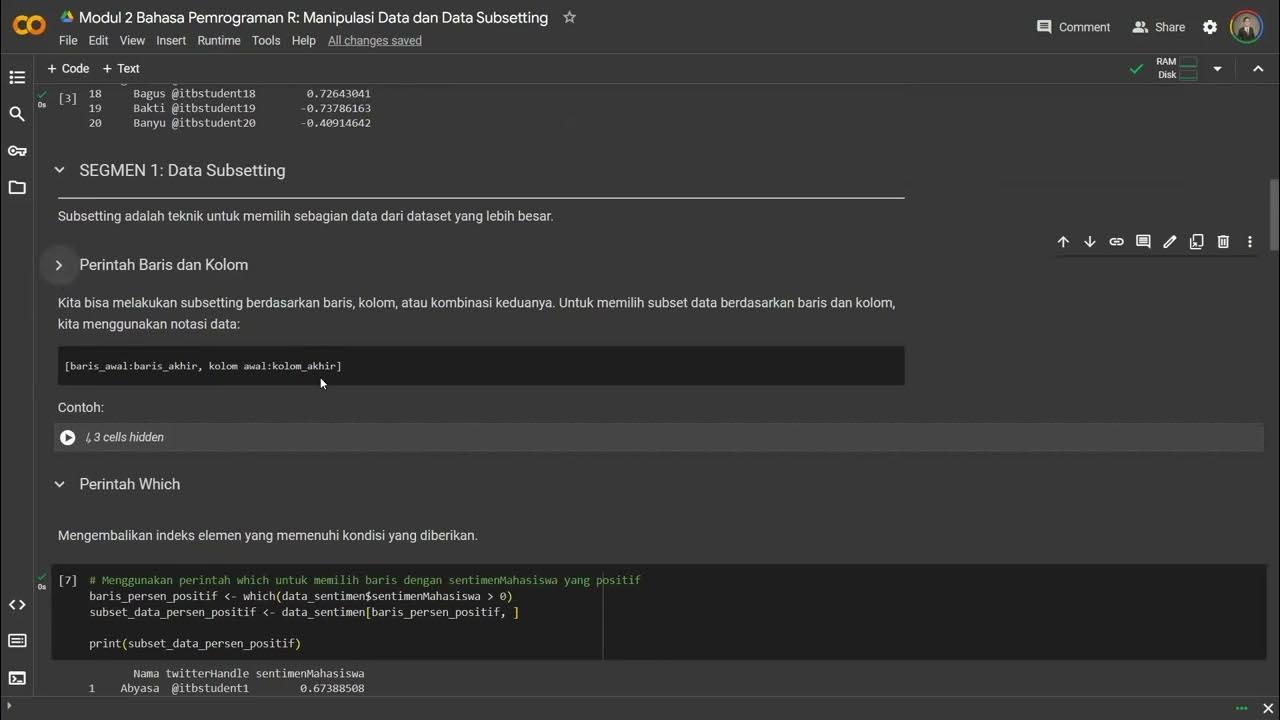
Task: Run the 3 hidden cells play button
Action: [68, 437]
